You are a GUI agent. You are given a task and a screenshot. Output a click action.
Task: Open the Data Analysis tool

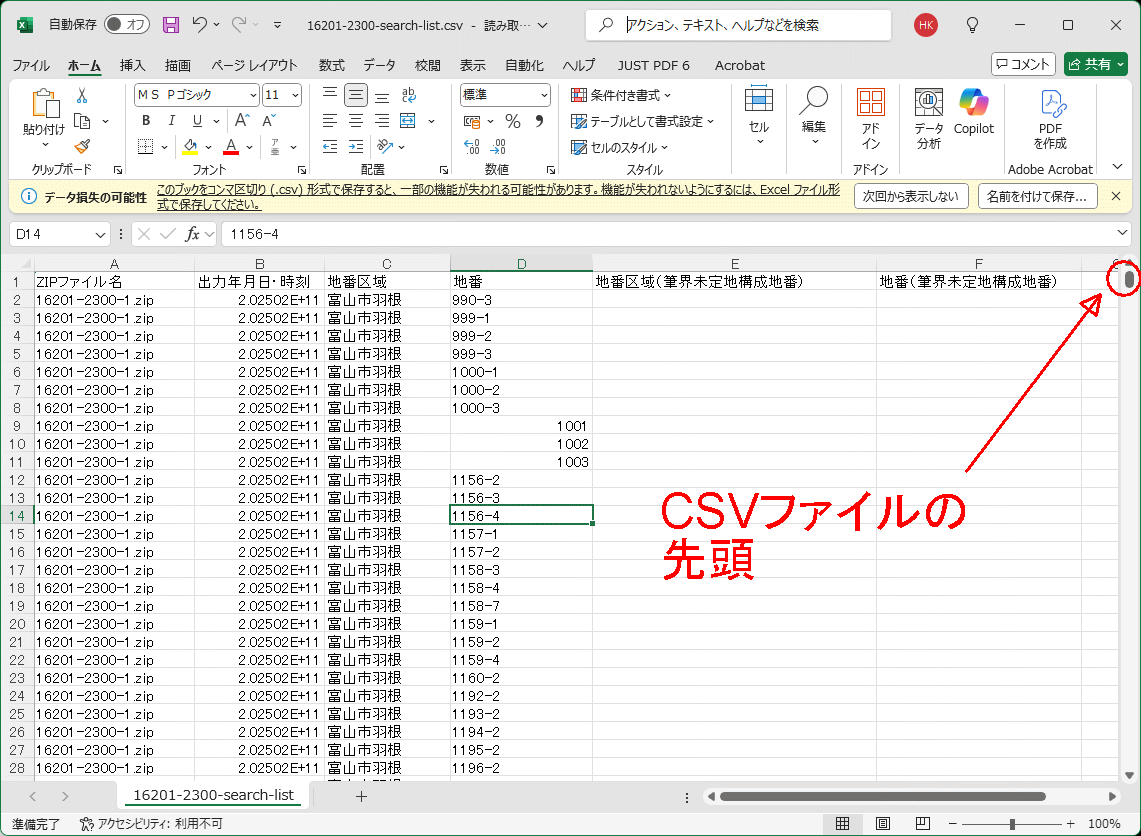tap(929, 118)
